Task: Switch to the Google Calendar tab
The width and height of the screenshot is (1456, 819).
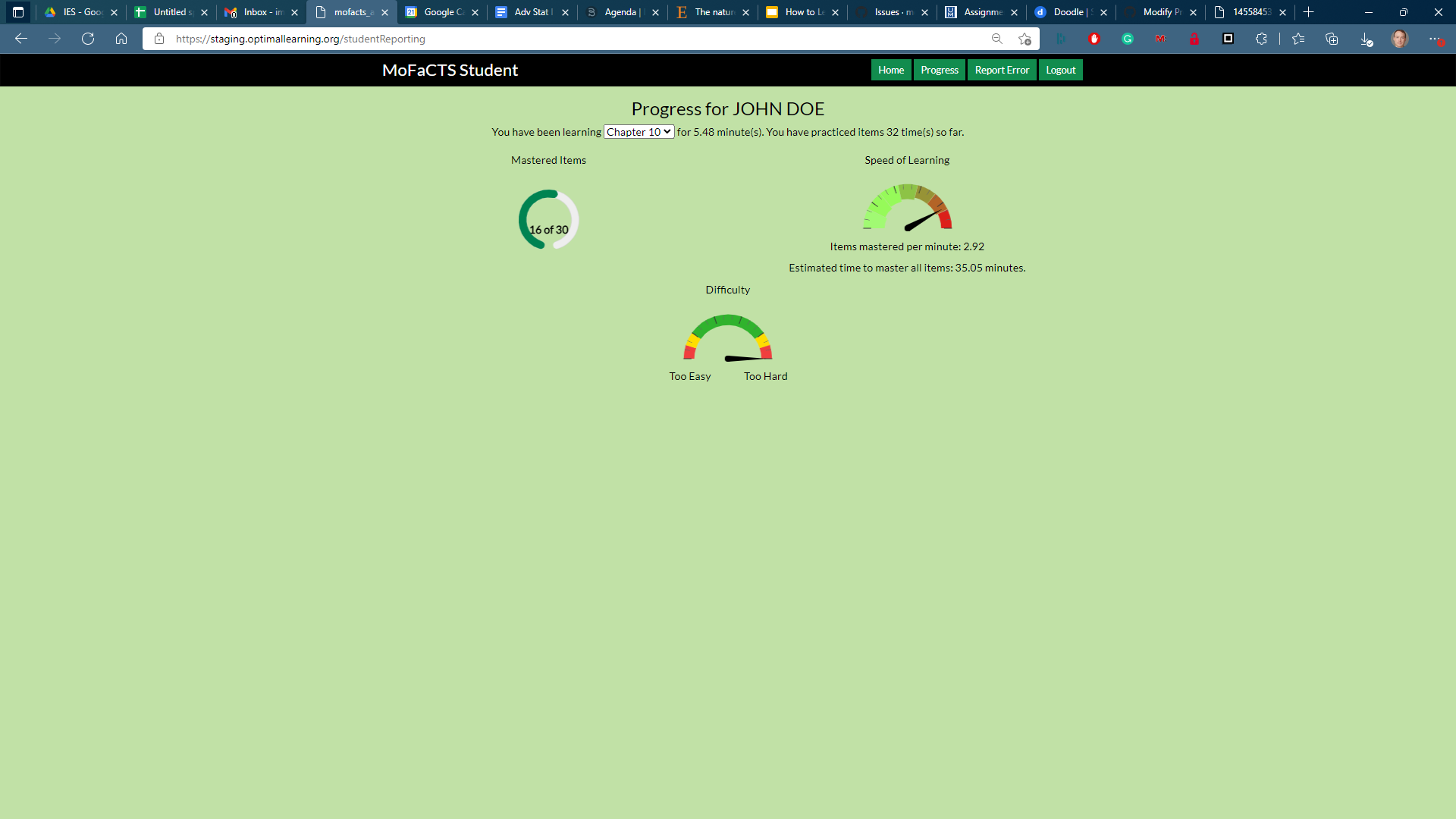Action: click(x=442, y=12)
